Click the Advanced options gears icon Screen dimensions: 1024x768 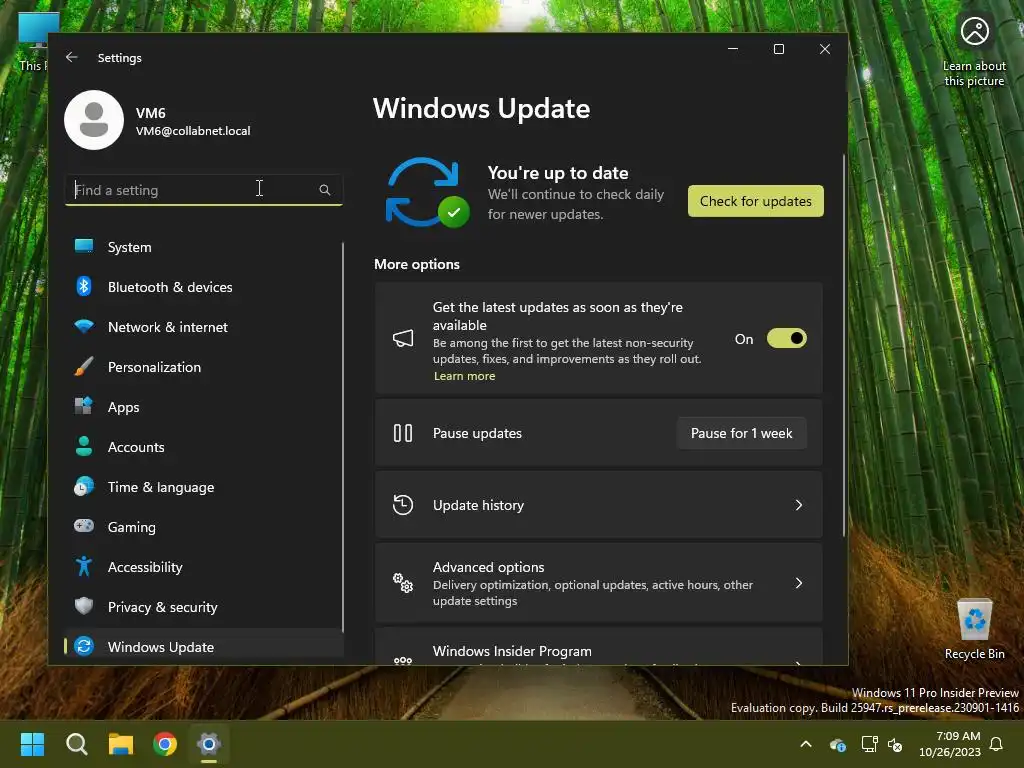(x=403, y=583)
